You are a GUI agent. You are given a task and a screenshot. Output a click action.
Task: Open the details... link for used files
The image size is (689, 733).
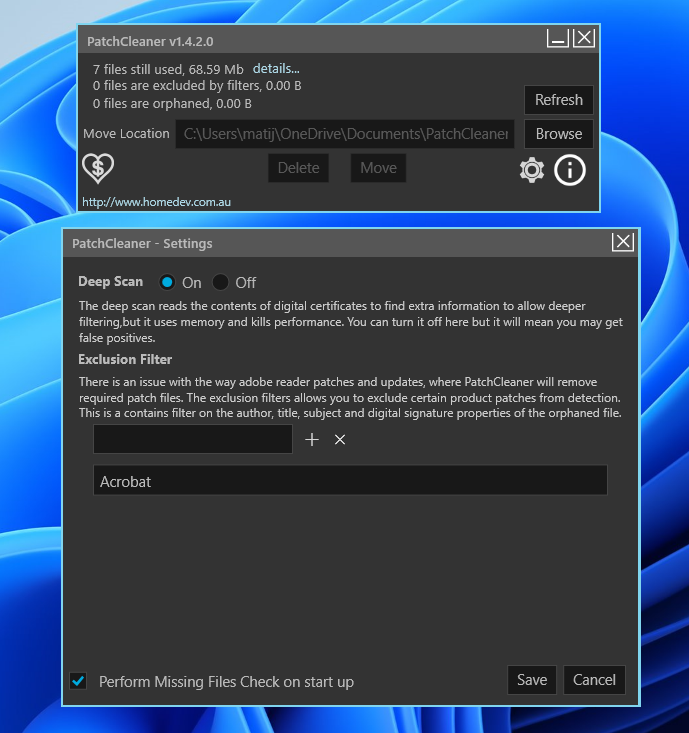point(276,69)
